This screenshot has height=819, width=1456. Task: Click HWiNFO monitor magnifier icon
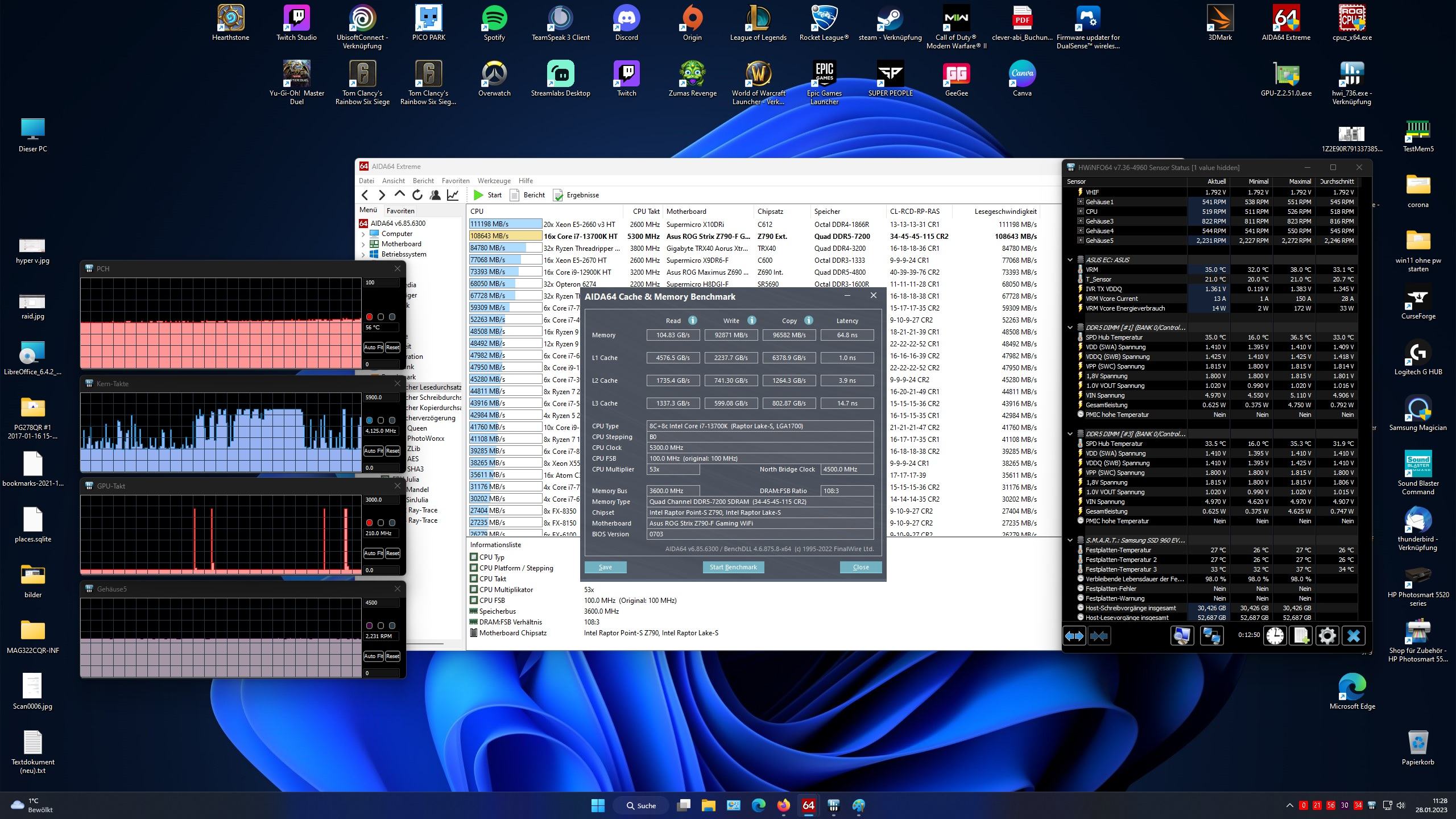coord(1182,636)
